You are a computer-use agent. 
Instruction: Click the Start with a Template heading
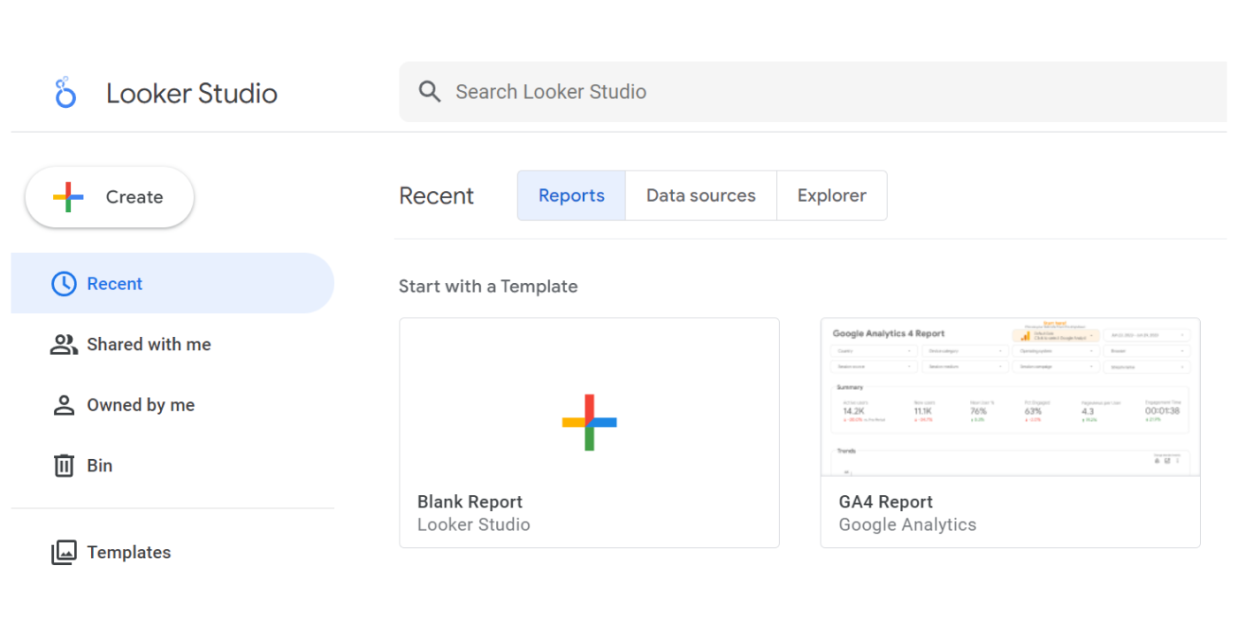click(488, 287)
